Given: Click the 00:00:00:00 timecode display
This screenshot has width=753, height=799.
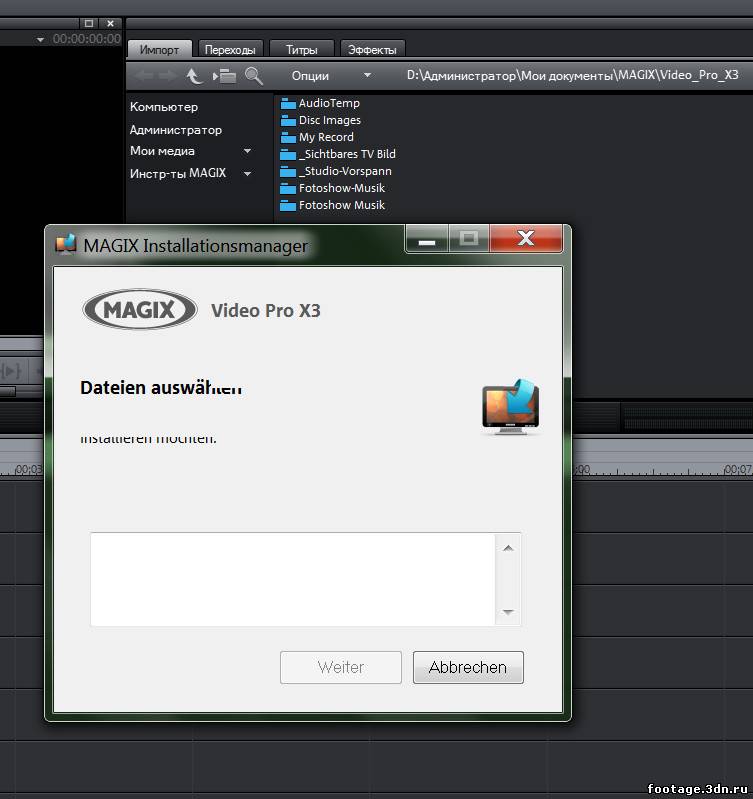Looking at the screenshot, I should click(87, 39).
